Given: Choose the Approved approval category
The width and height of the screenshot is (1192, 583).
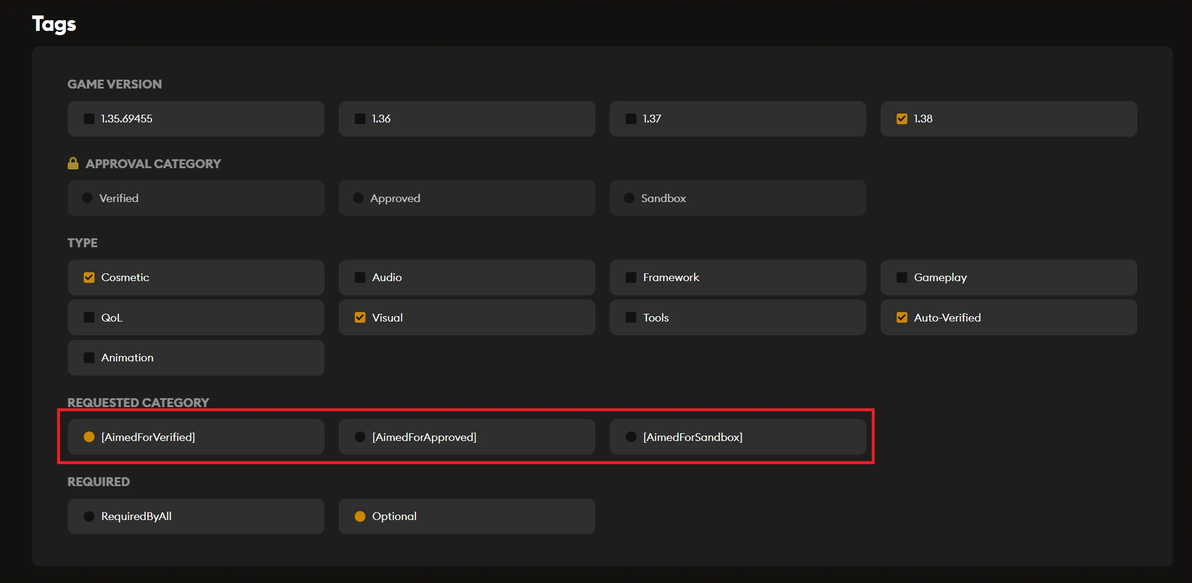Looking at the screenshot, I should click(359, 198).
